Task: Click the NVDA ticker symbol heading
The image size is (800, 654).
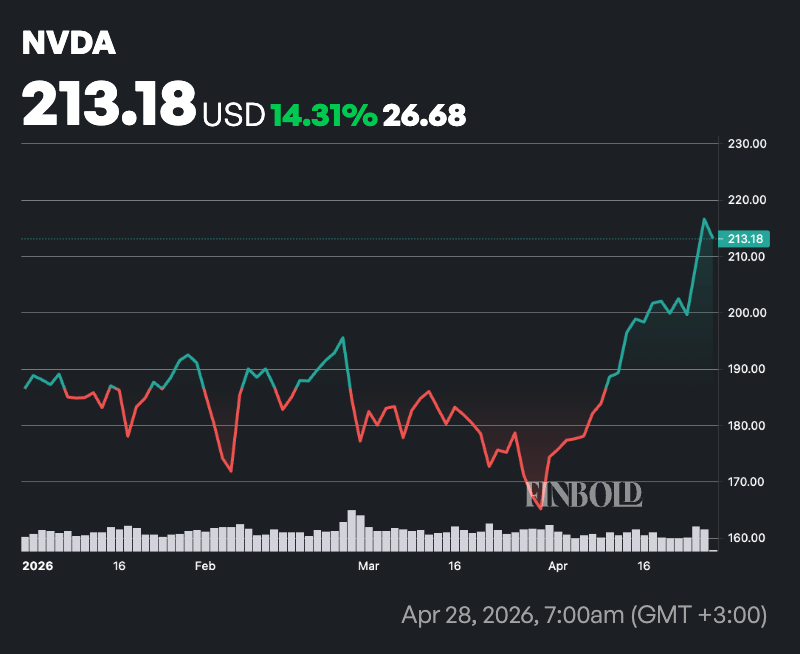Action: 70,44
